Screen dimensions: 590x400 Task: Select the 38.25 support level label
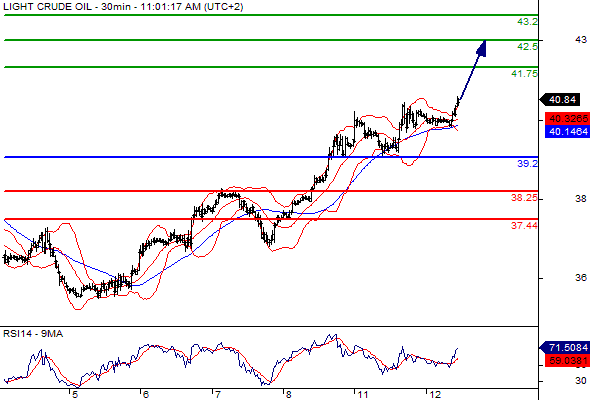pos(525,198)
